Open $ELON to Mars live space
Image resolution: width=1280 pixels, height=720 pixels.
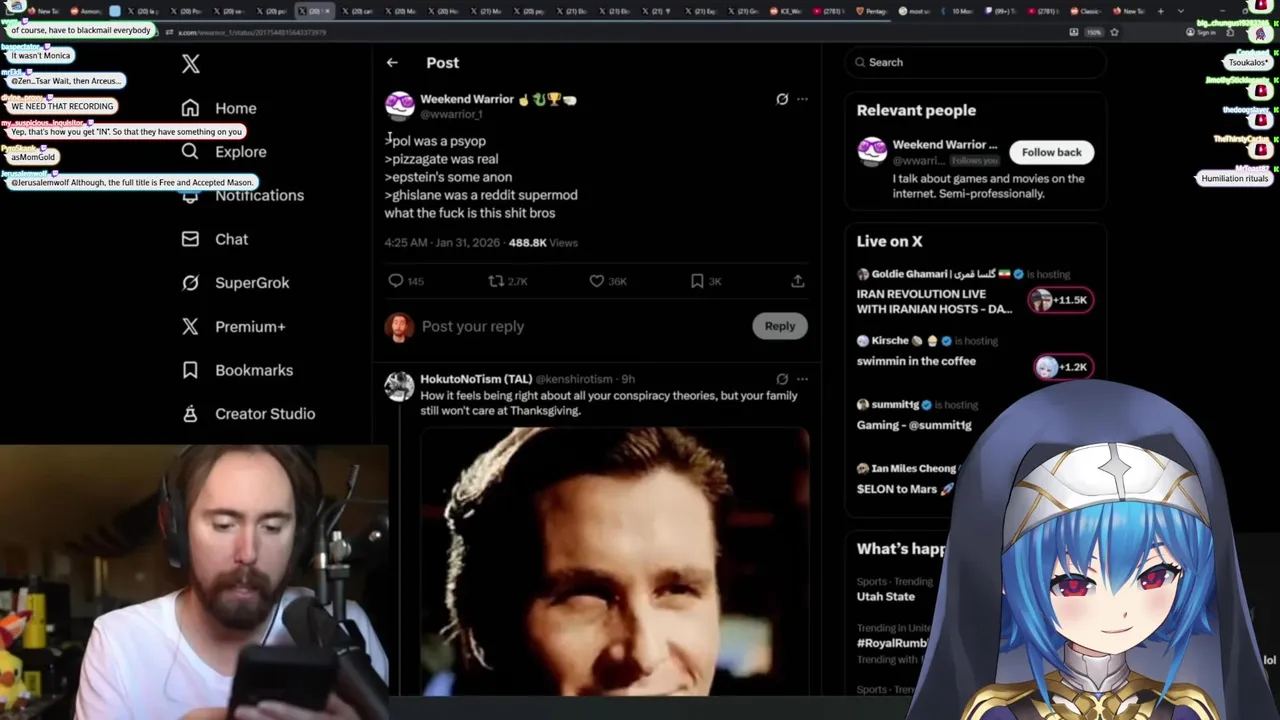[x=905, y=489]
